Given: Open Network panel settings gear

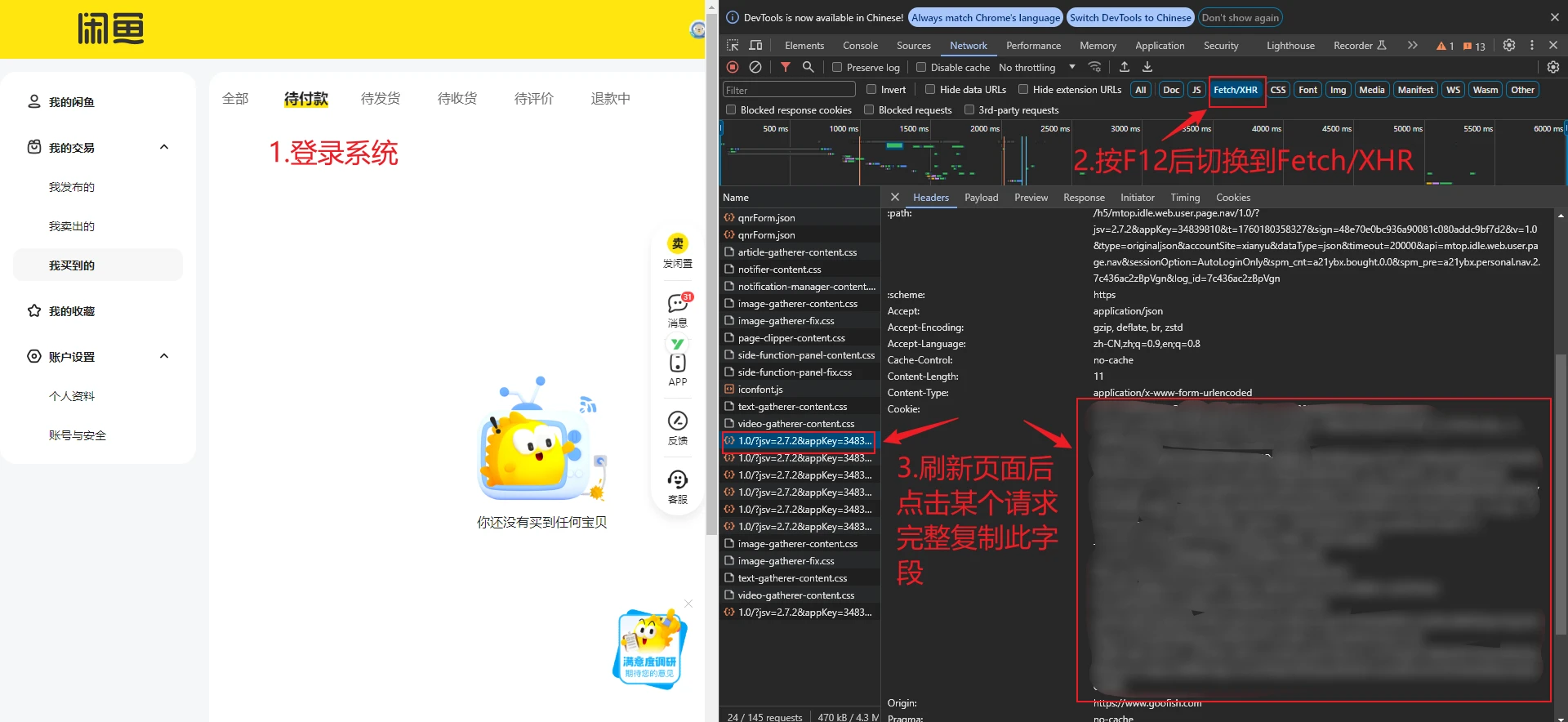Looking at the screenshot, I should click(x=1553, y=67).
